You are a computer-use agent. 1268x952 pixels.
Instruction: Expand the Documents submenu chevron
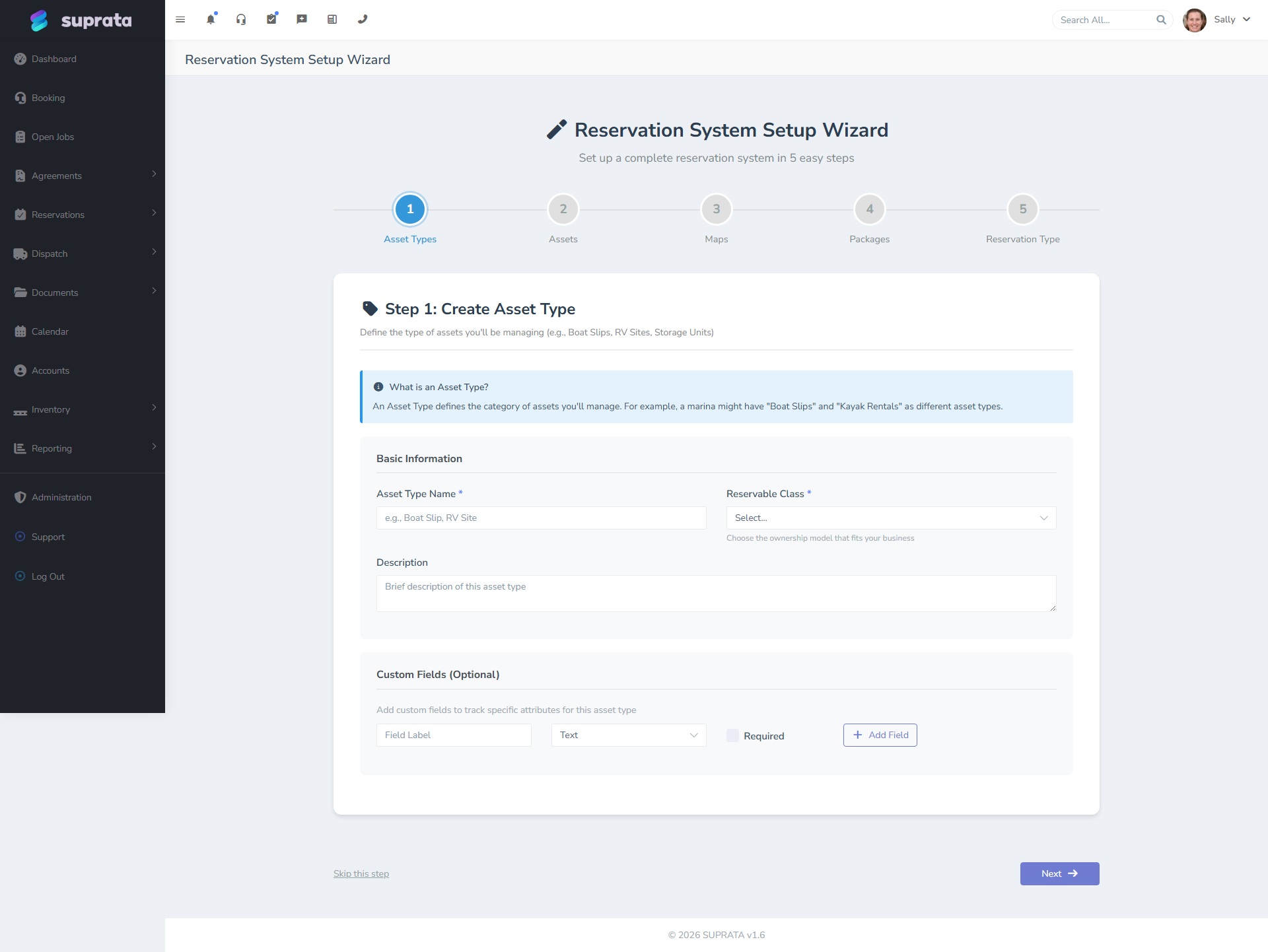tap(154, 291)
